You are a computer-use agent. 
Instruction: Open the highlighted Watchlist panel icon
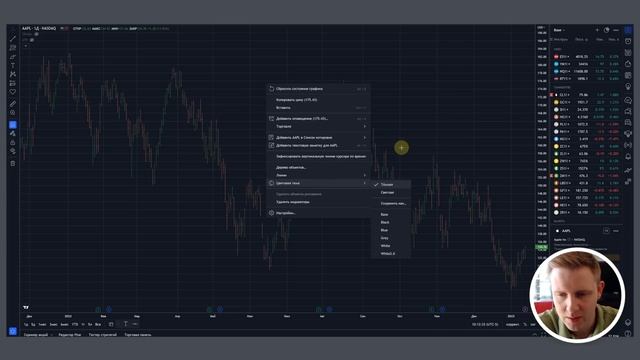tap(628, 30)
